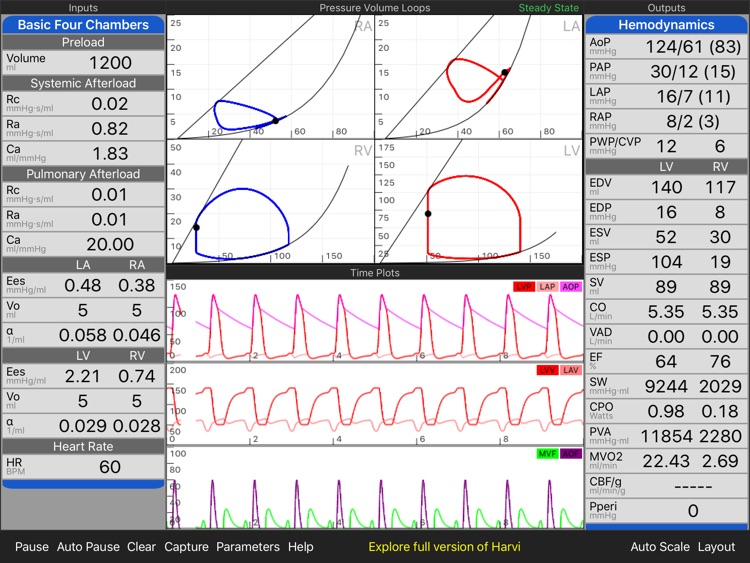
Task: Click the Pperi value 0
Action: tap(693, 511)
